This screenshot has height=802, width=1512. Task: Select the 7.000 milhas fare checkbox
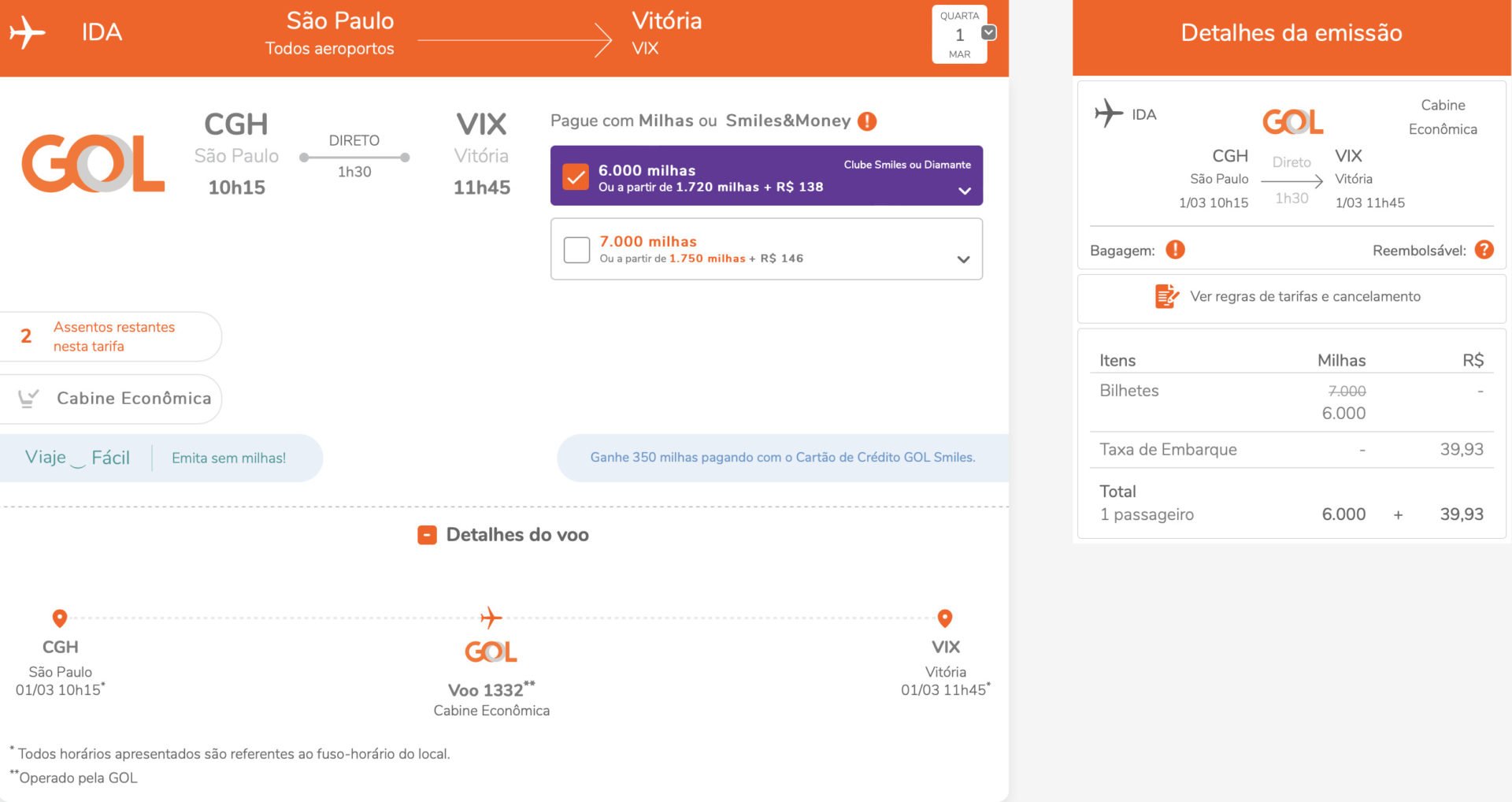pyautogui.click(x=576, y=250)
